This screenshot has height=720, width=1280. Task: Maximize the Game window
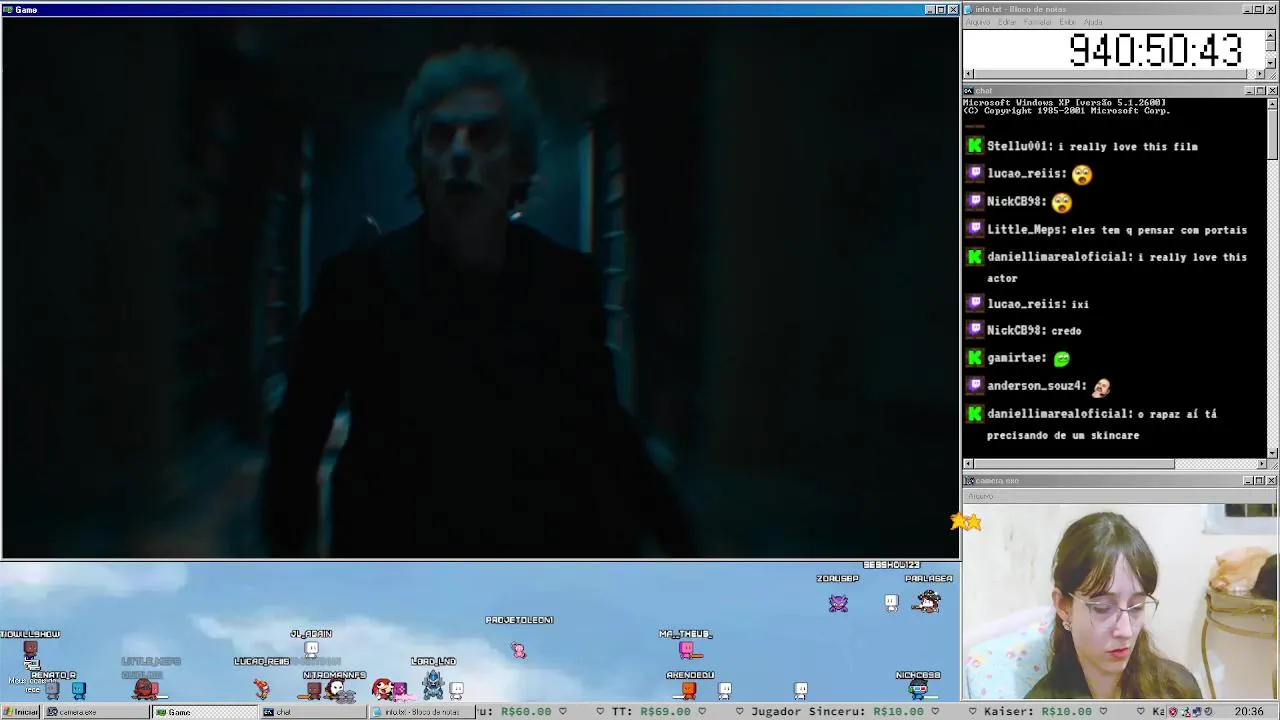click(x=940, y=9)
